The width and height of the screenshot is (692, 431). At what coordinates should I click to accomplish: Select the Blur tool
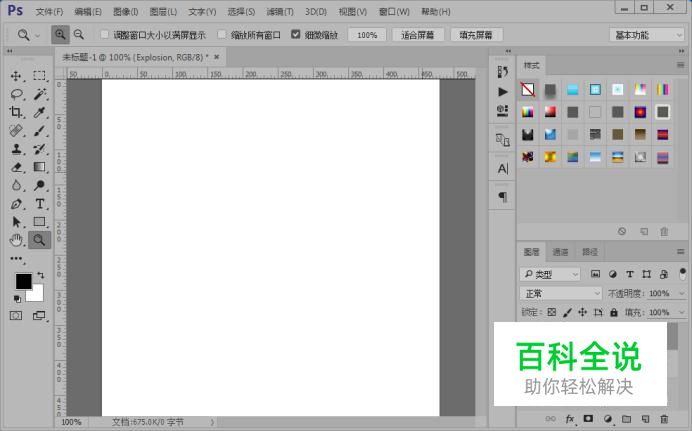coord(16,185)
